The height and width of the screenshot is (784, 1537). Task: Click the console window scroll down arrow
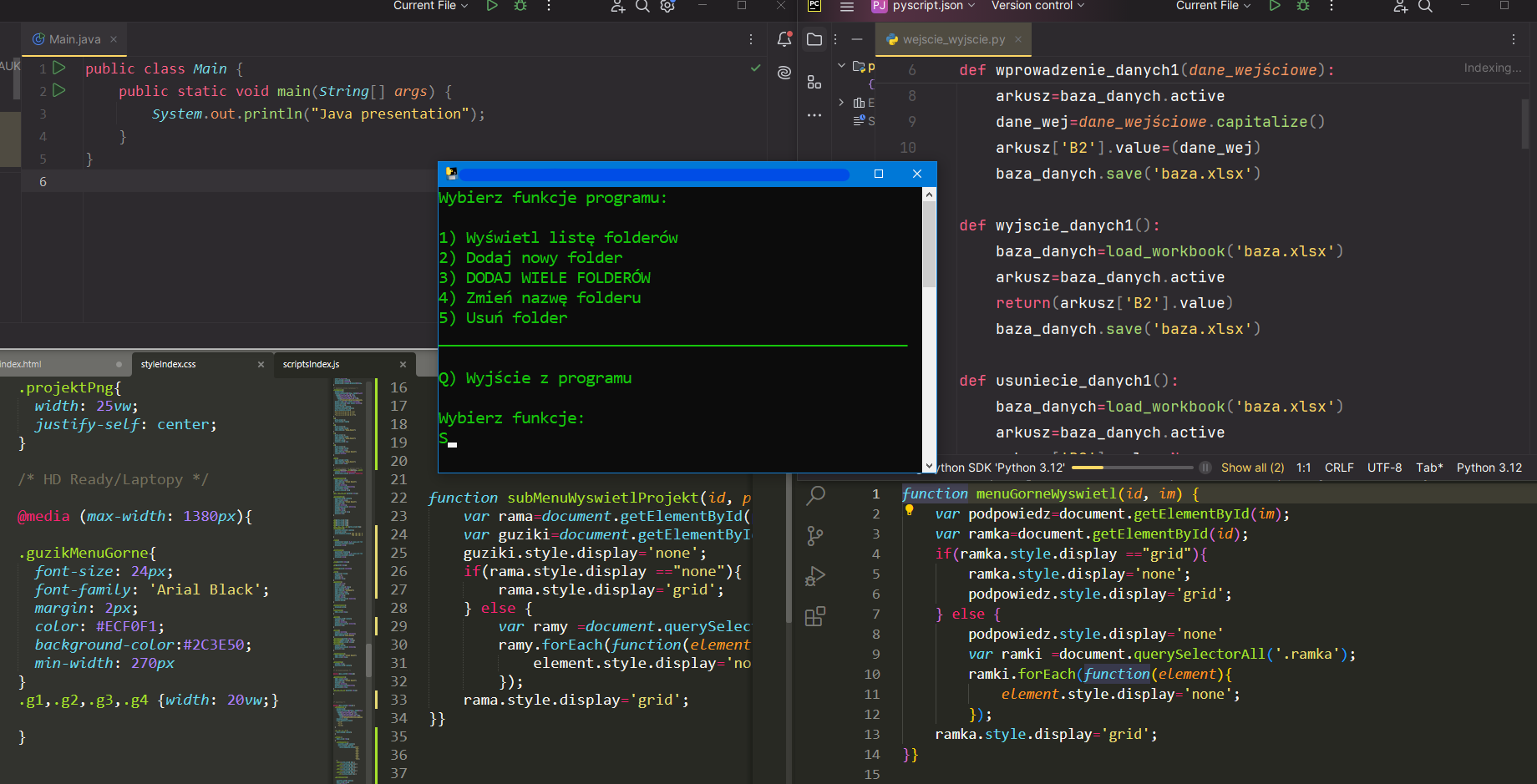(x=929, y=466)
